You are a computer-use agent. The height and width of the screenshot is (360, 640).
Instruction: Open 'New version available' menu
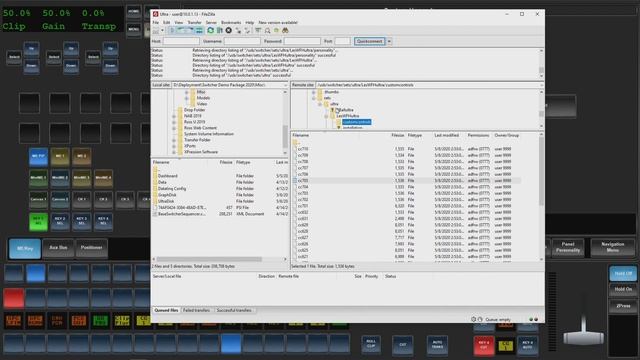(x=278, y=22)
